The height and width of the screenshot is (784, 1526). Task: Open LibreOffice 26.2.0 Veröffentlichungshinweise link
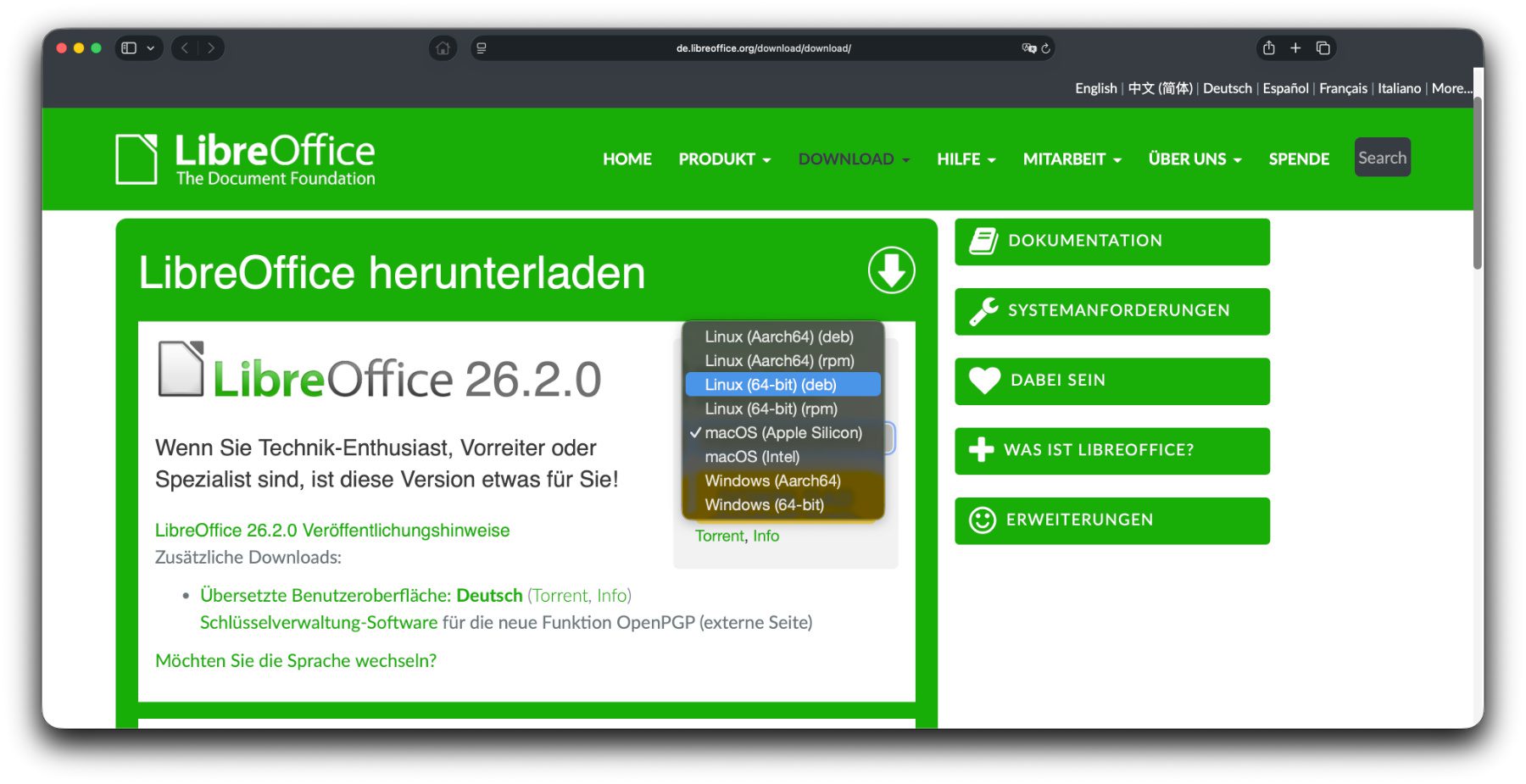click(331, 531)
